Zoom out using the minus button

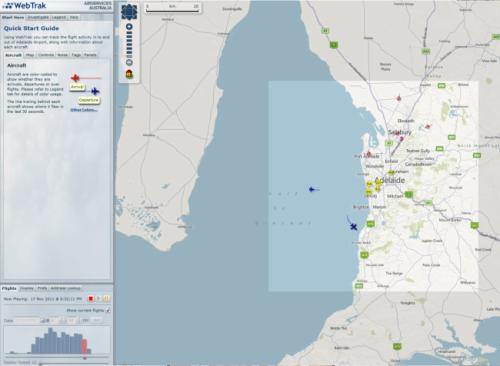tap(129, 62)
